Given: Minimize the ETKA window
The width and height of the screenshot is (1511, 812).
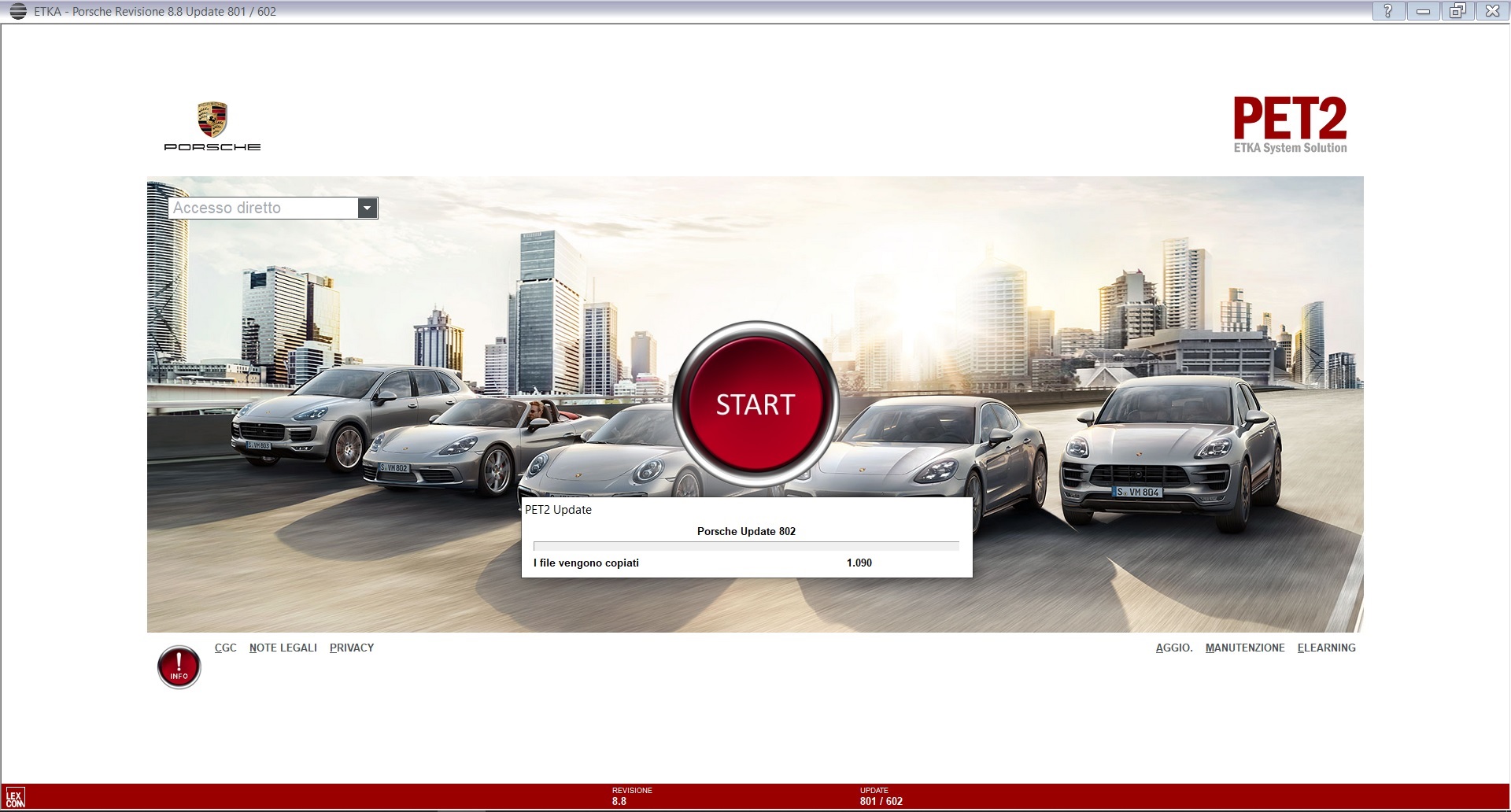Looking at the screenshot, I should click(1423, 11).
